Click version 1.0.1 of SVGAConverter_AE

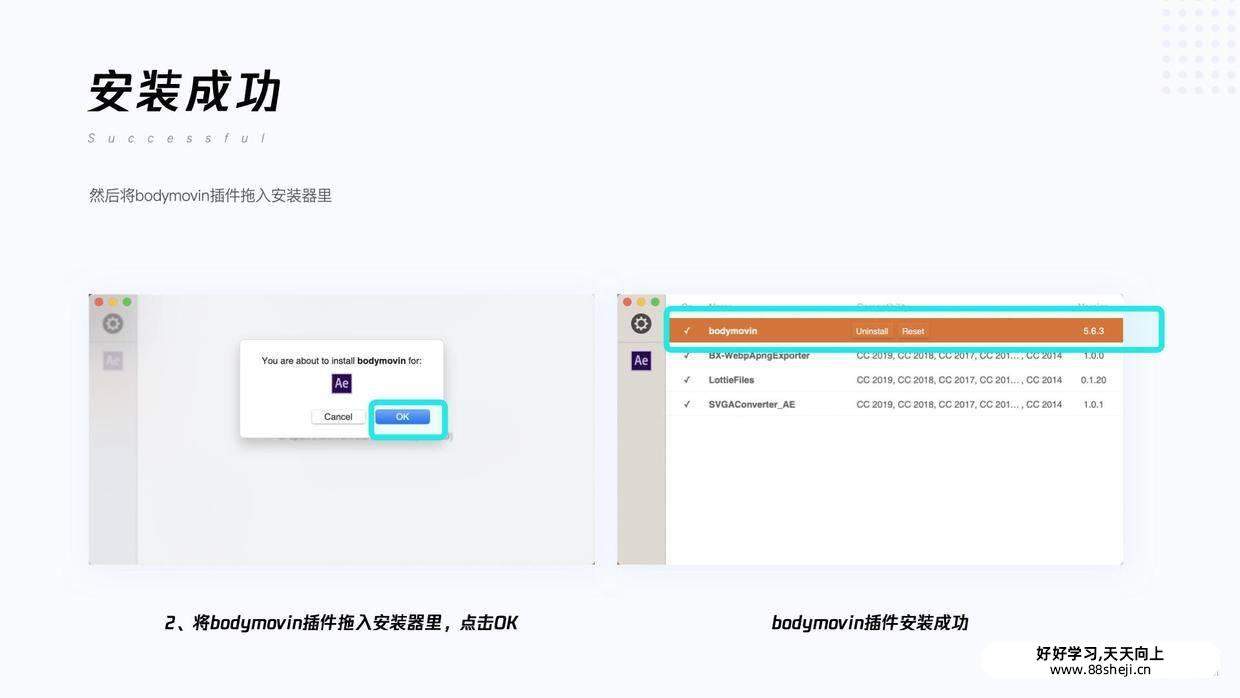pos(1093,404)
